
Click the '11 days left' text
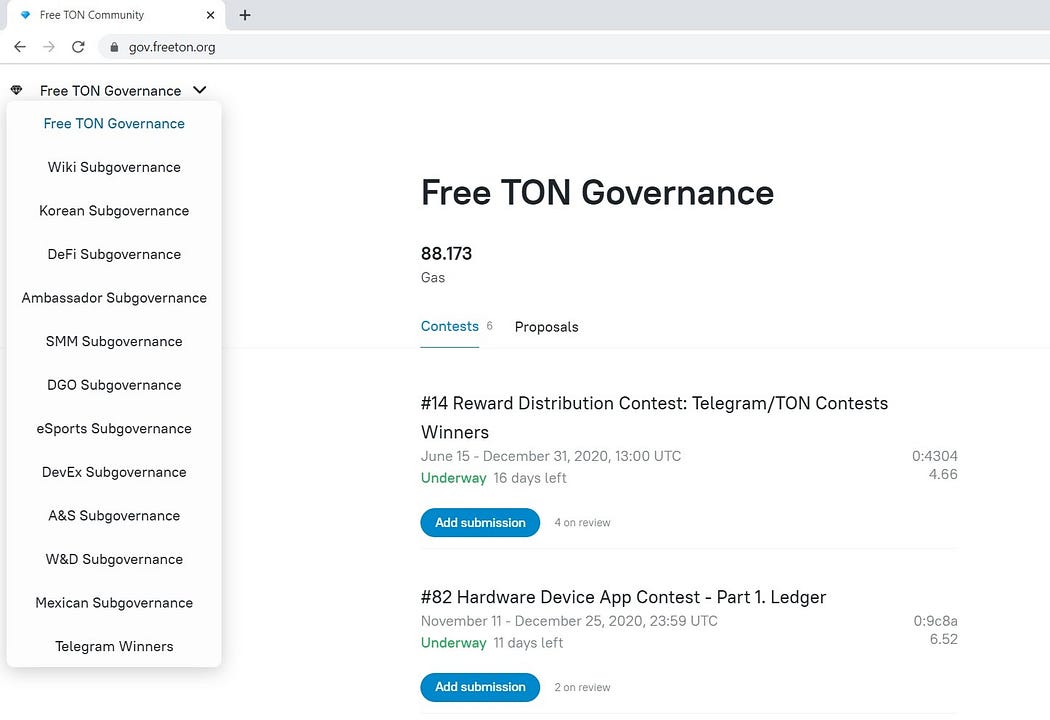528,643
